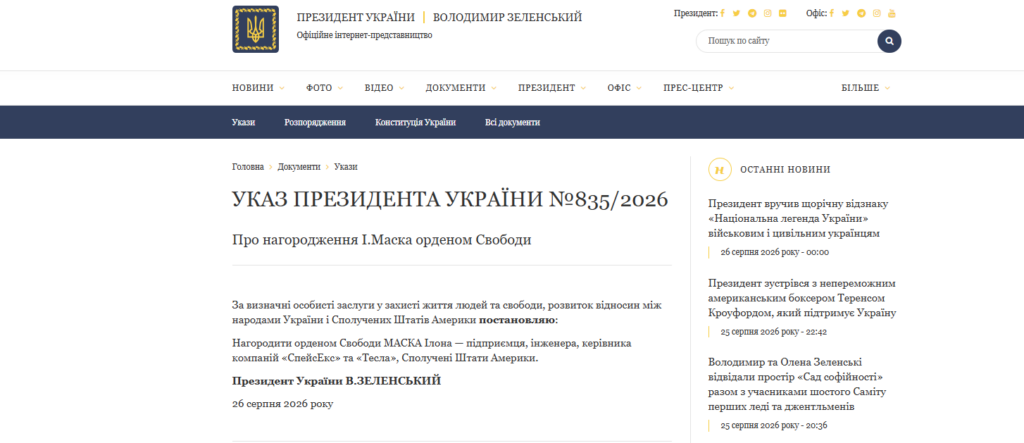Open the President's Twitter icon
This screenshot has height=443, width=1024.
pyautogui.click(x=737, y=13)
